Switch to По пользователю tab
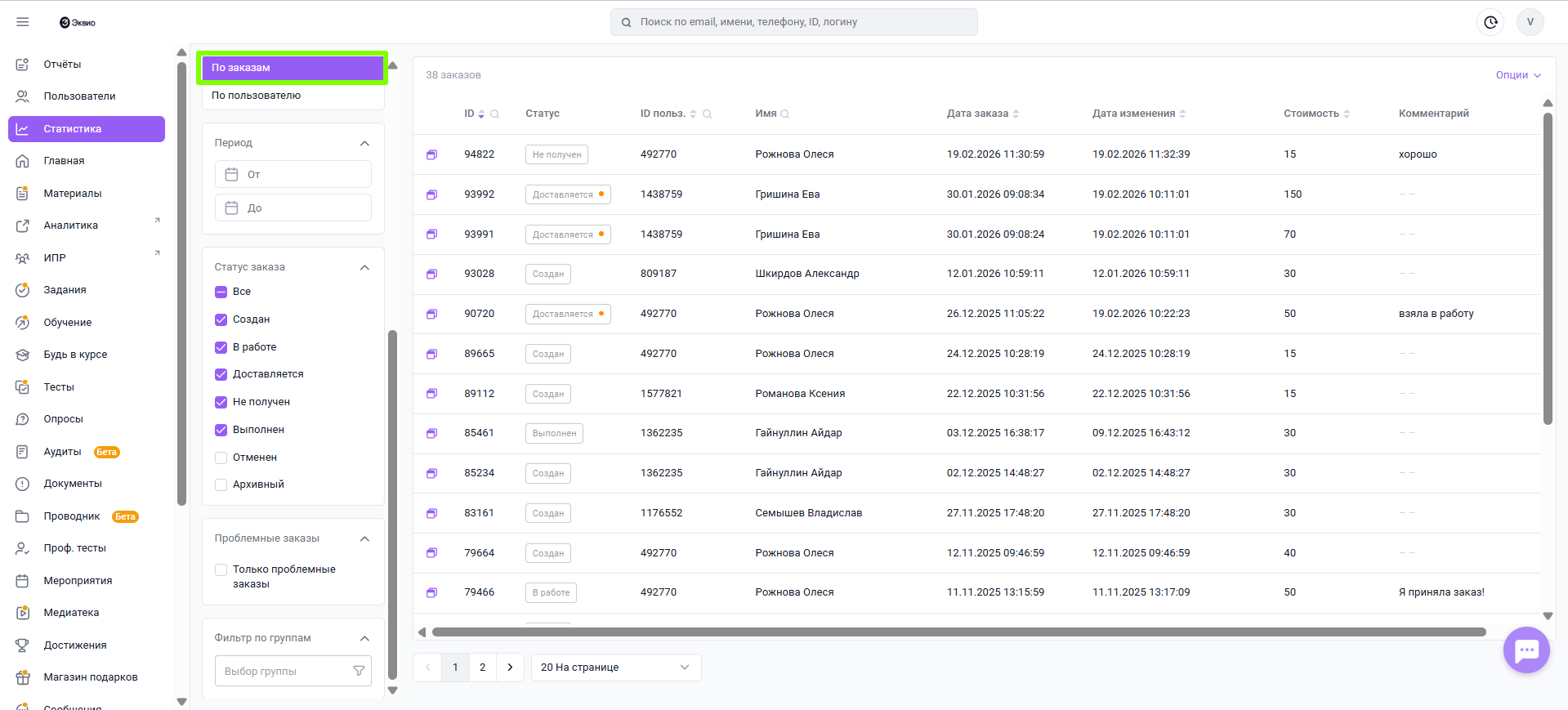Viewport: 1568px width, 710px height. [257, 96]
